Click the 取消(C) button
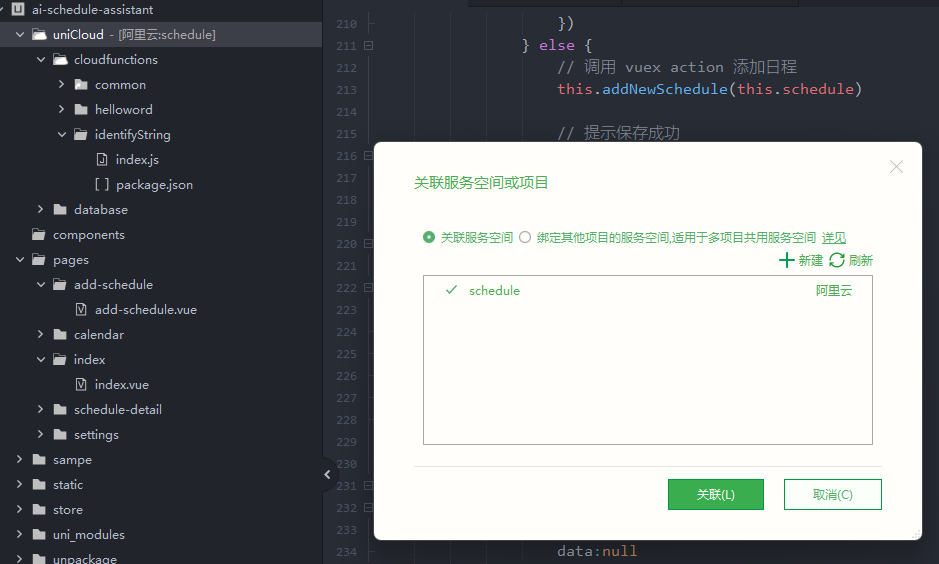The image size is (939, 564). pos(832,495)
